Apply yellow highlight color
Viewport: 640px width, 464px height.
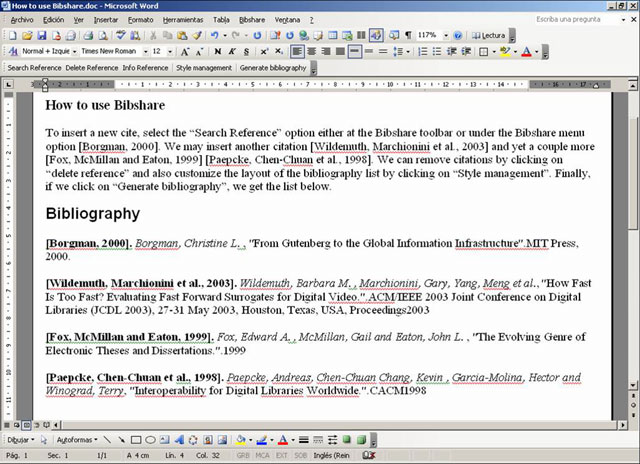tap(505, 51)
